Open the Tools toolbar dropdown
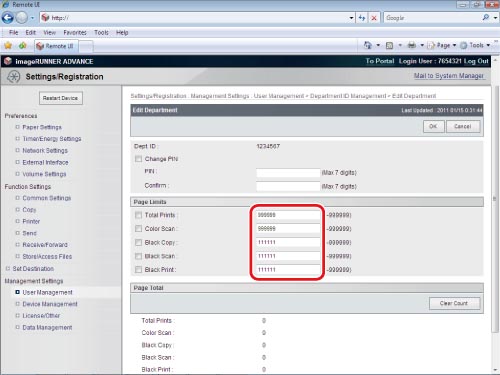Viewport: 500px width, 375px height. pos(475,45)
